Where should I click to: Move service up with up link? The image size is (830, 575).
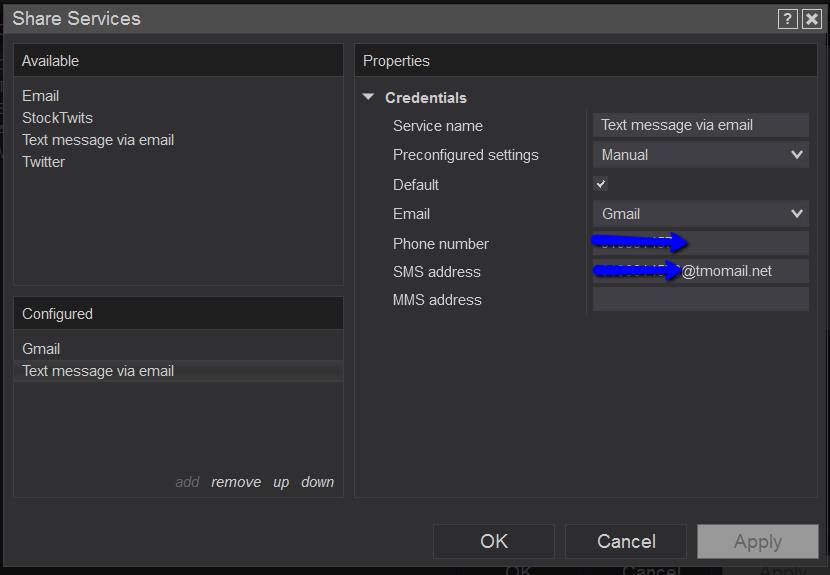[x=281, y=482]
